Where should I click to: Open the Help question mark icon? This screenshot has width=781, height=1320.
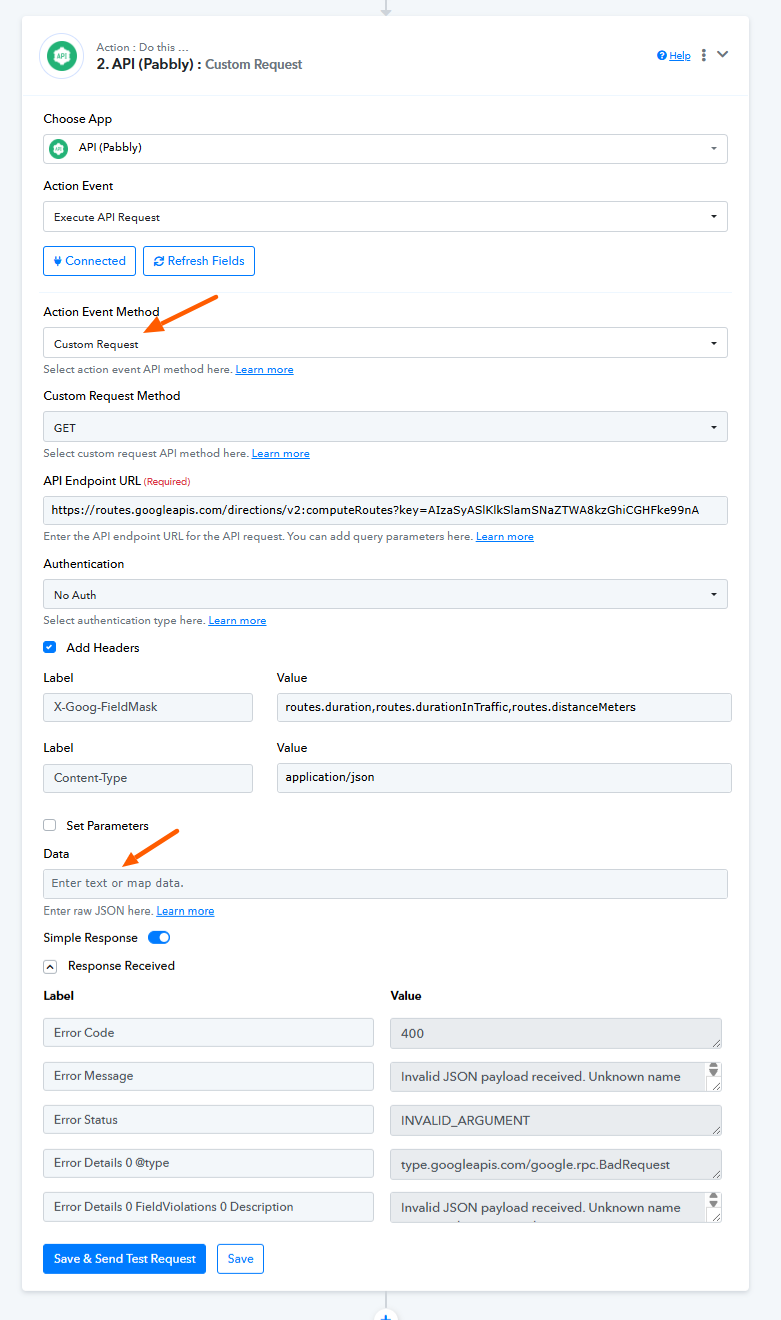point(662,56)
